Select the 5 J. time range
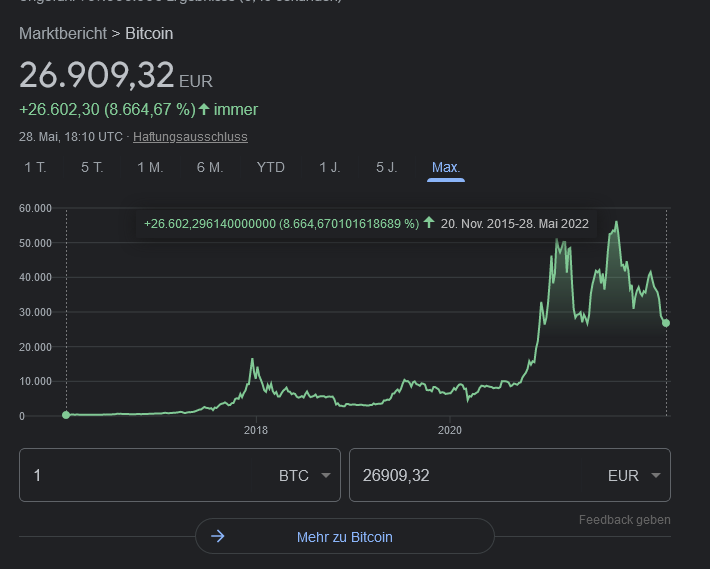Screen dimensions: 710x569 [x=387, y=167]
